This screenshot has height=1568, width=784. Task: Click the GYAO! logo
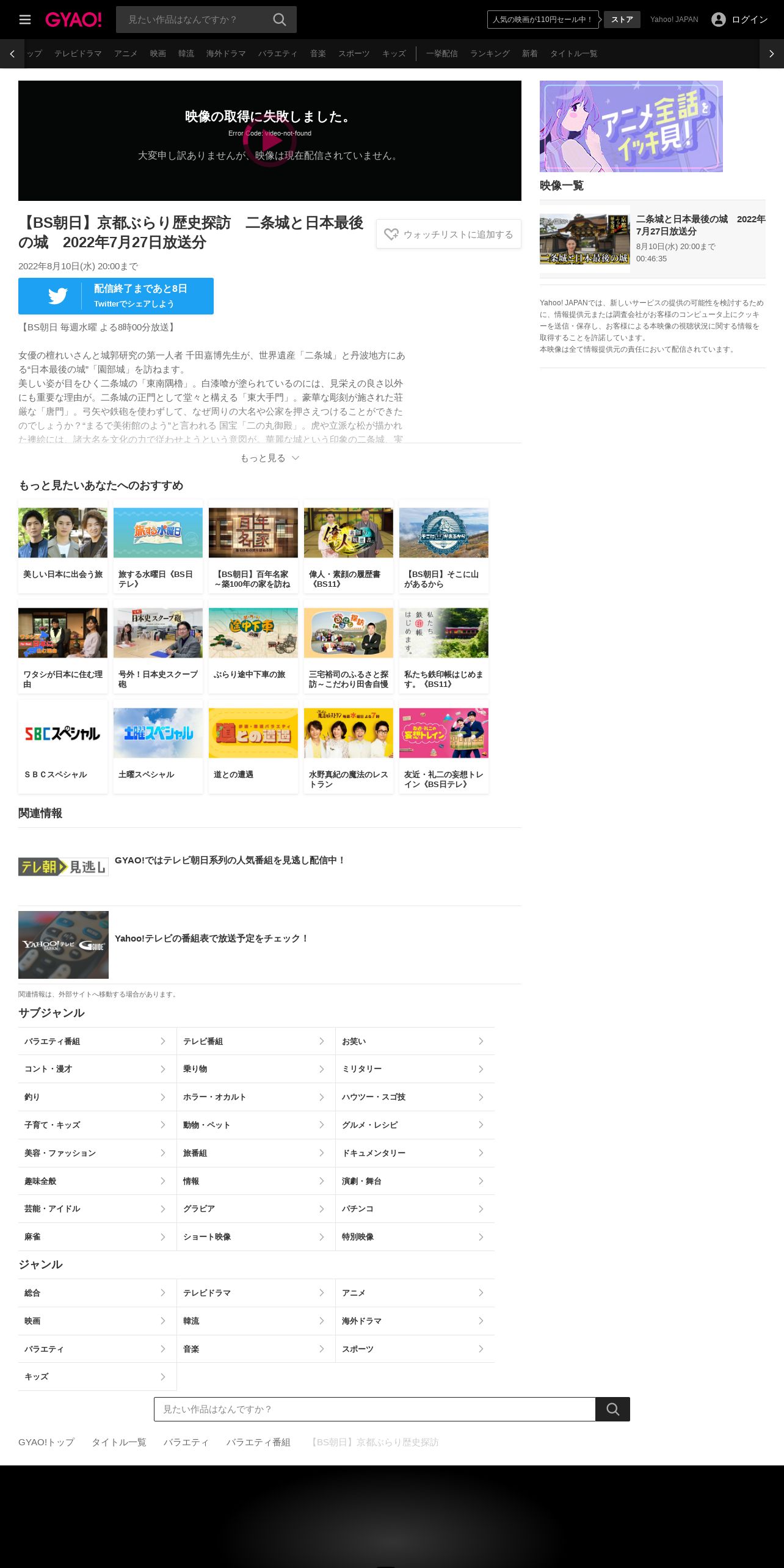[x=73, y=20]
